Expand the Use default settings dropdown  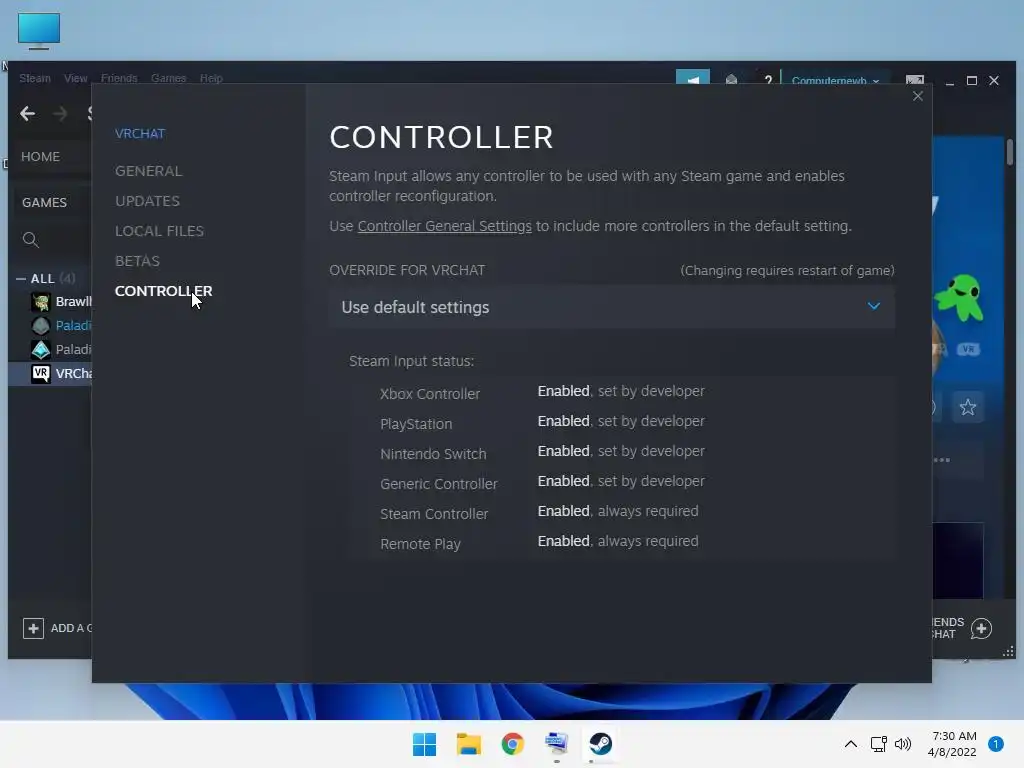click(612, 307)
